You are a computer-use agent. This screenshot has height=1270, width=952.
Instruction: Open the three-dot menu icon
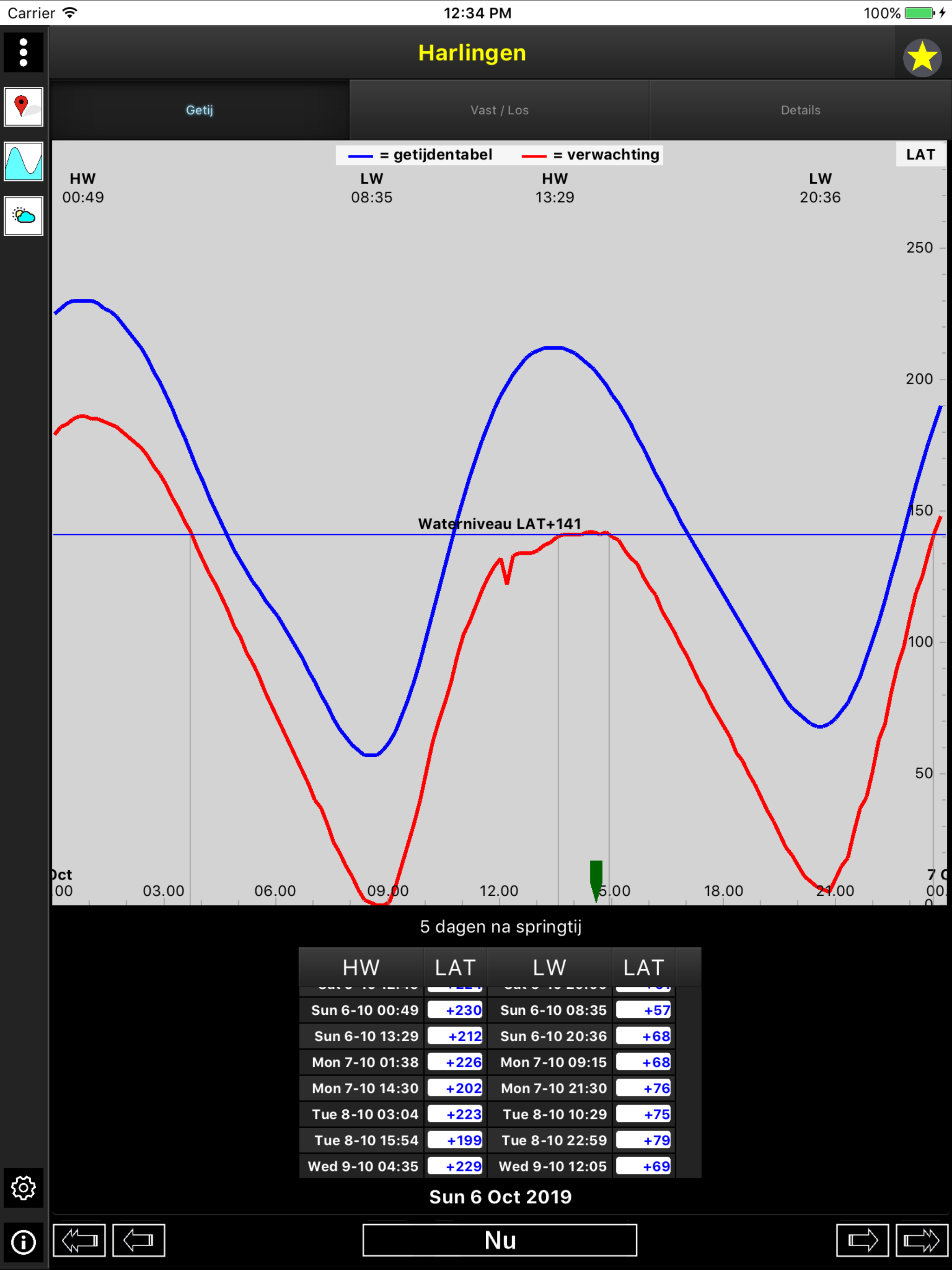pos(24,52)
